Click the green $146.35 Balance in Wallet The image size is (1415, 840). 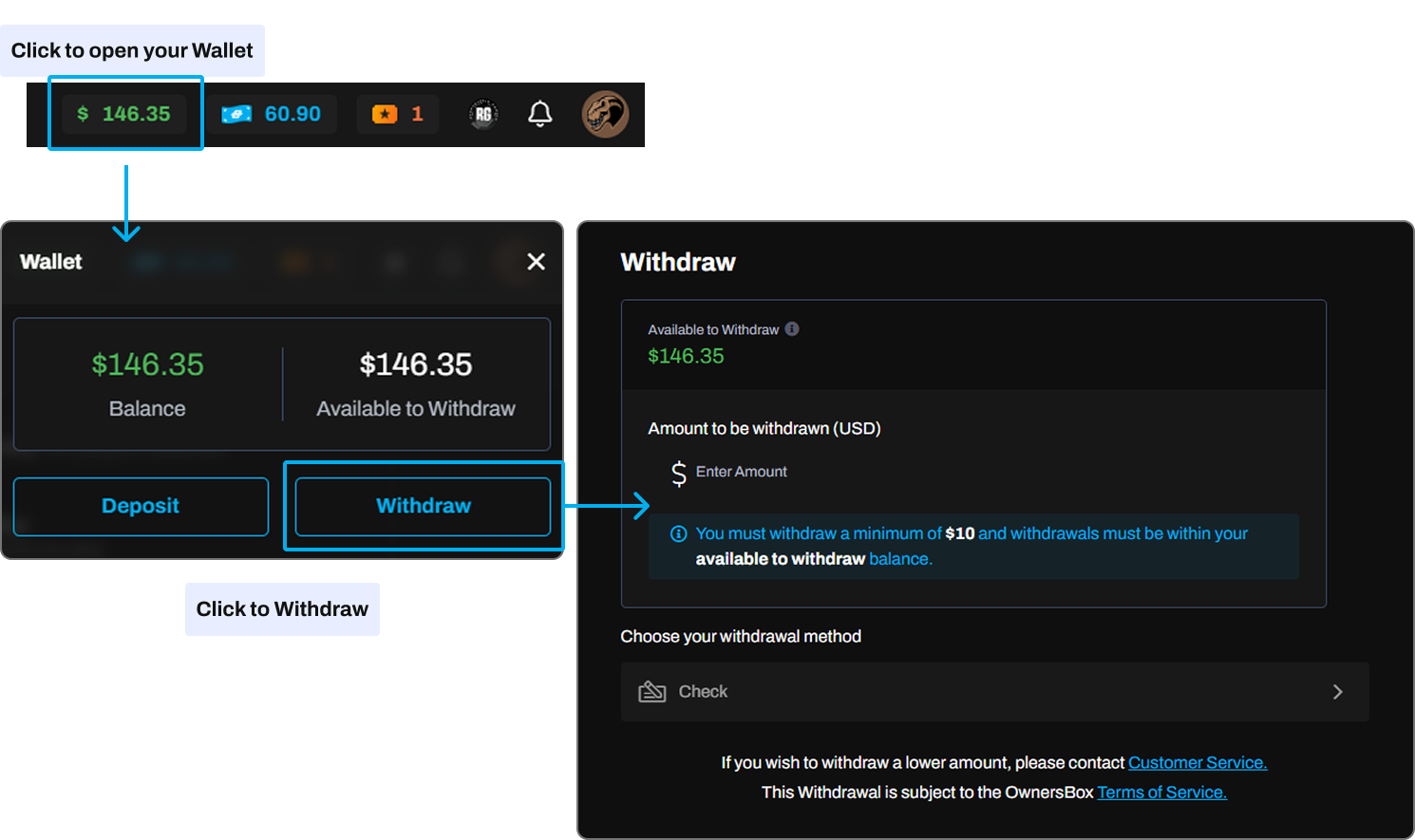click(x=147, y=364)
